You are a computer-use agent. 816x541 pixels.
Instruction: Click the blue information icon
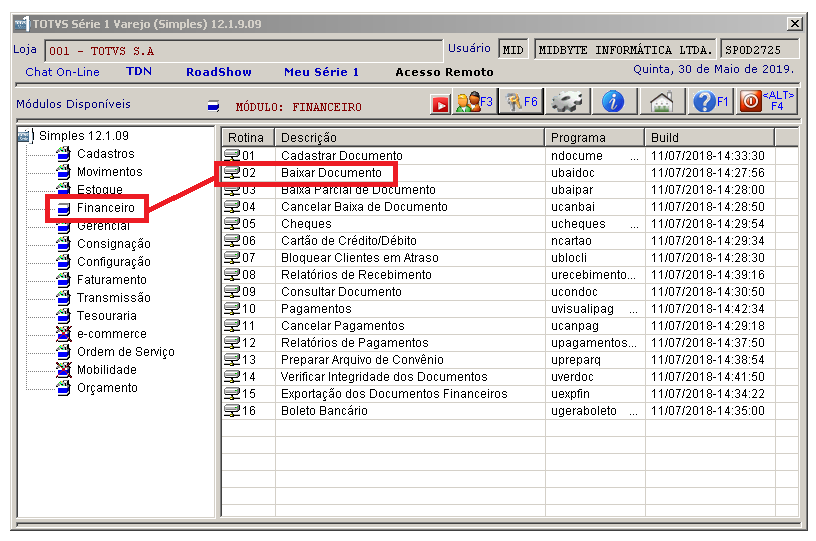point(613,101)
